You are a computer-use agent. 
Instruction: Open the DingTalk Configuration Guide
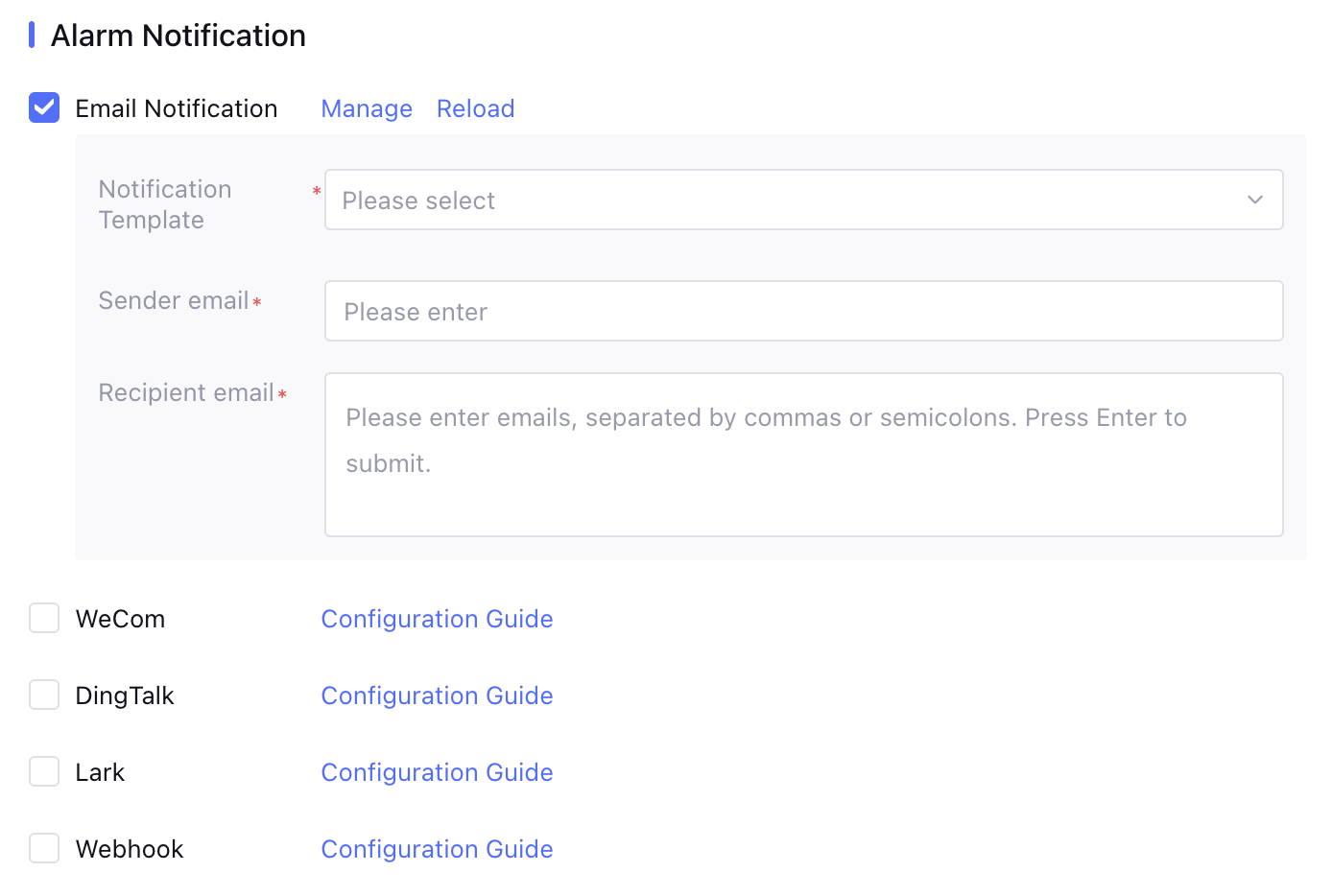437,696
